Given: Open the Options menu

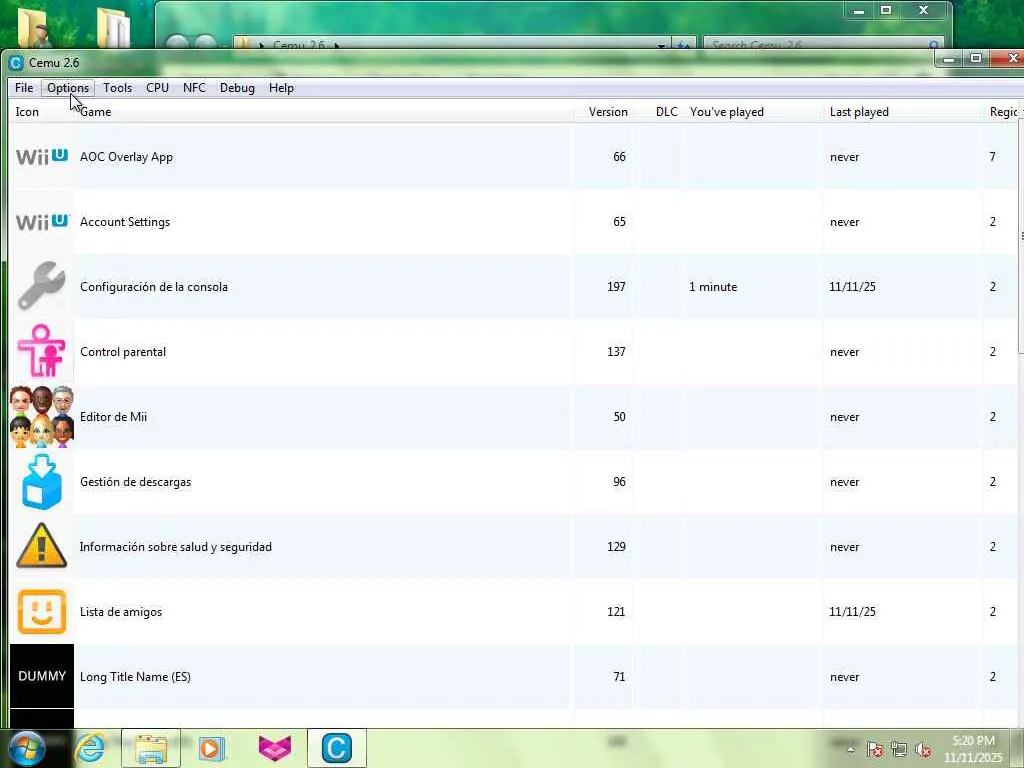Looking at the screenshot, I should point(68,88).
